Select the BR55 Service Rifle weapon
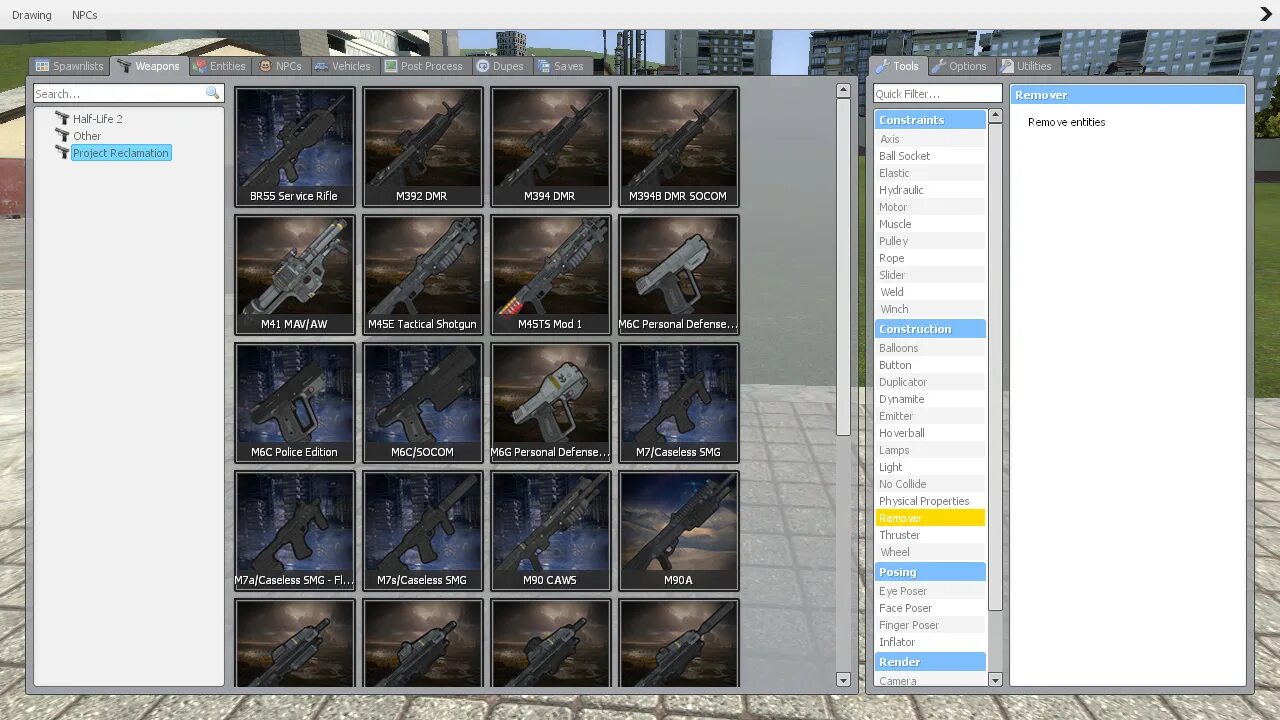The width and height of the screenshot is (1280, 720). point(295,147)
